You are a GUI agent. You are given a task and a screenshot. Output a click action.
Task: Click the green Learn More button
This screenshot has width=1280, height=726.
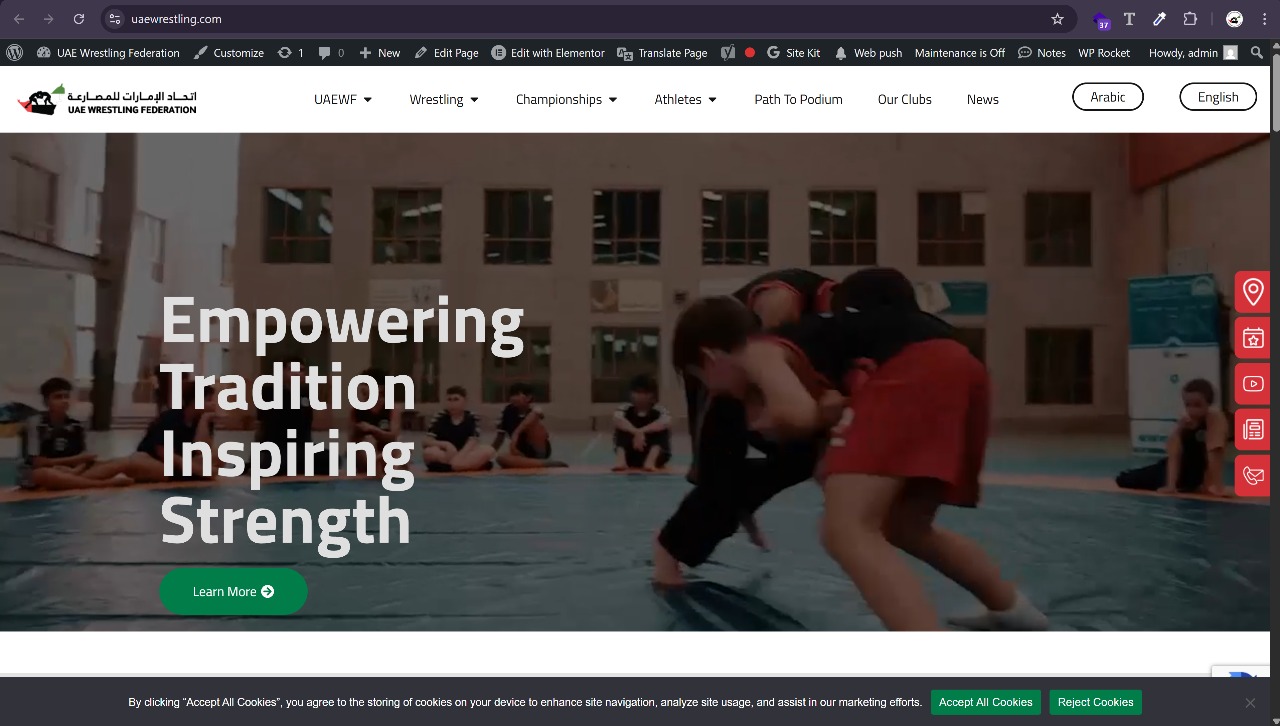(233, 591)
